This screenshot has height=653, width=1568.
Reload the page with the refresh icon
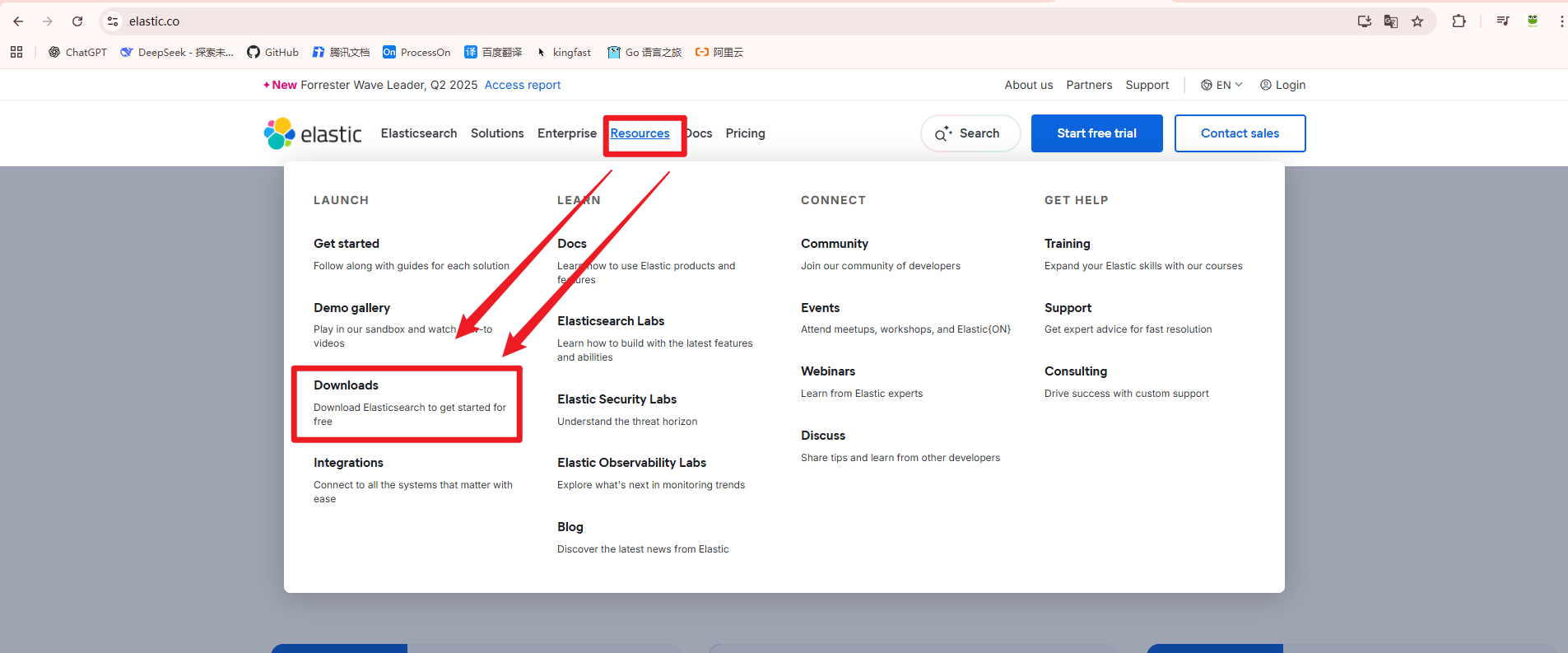(77, 21)
